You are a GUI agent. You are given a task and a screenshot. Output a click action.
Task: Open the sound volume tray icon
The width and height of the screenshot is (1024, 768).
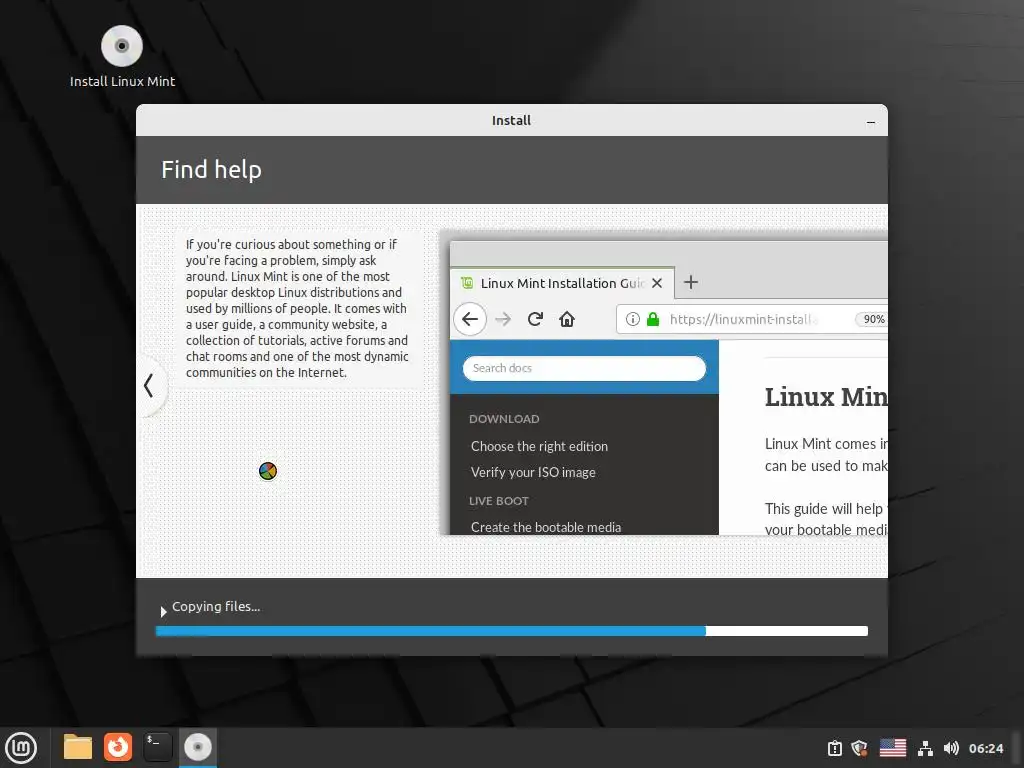tap(952, 748)
